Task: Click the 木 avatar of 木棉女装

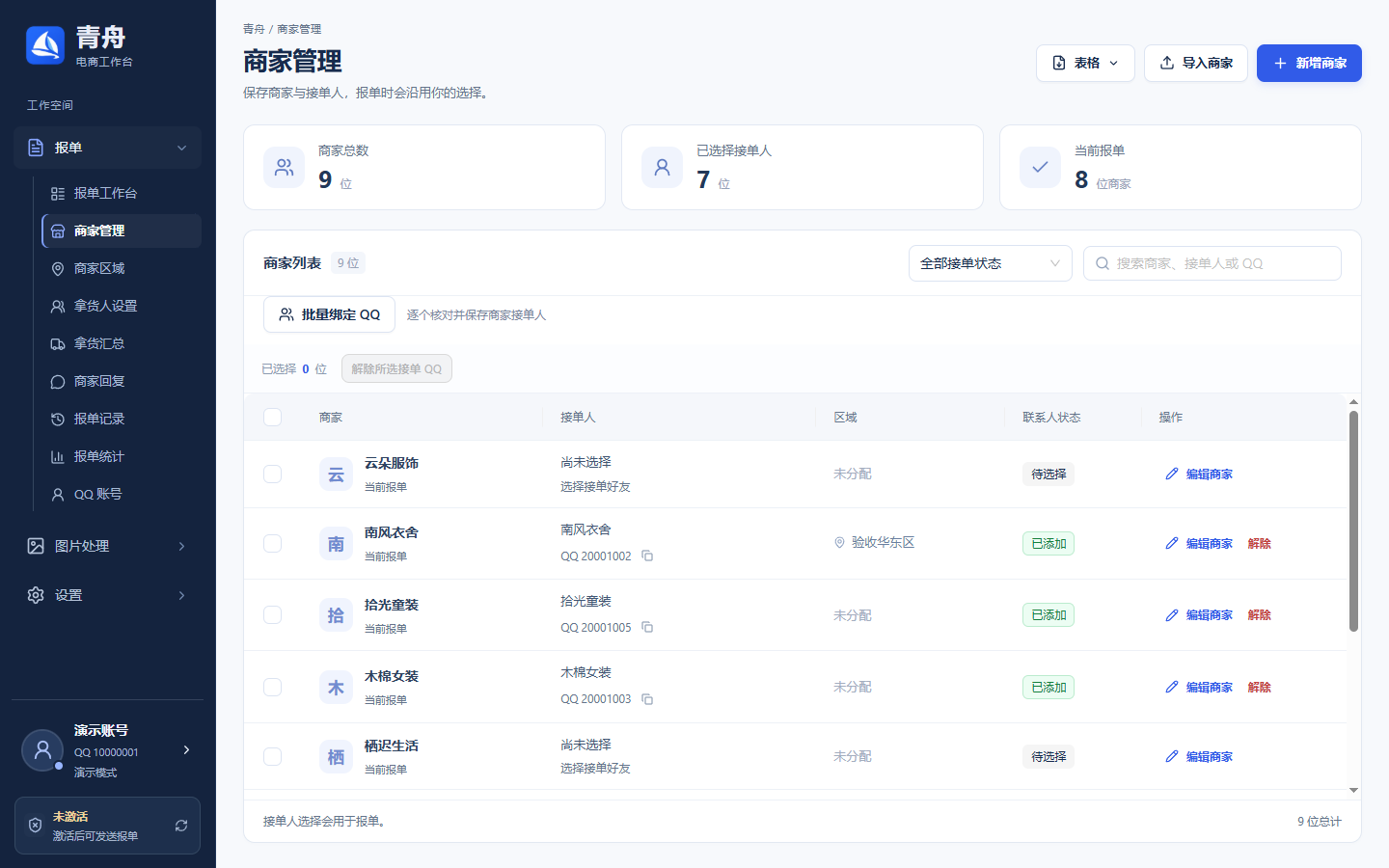Action: pos(336,687)
